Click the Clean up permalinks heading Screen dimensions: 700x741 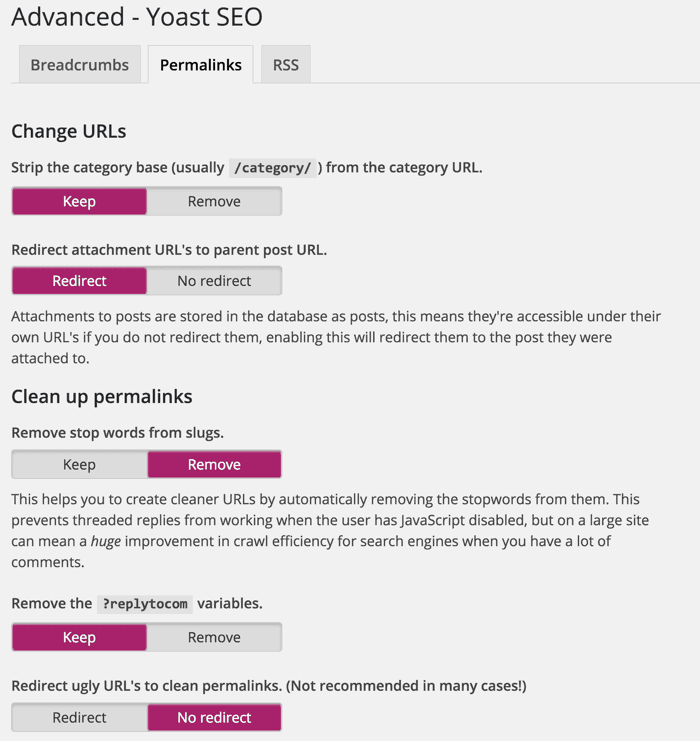[101, 397]
